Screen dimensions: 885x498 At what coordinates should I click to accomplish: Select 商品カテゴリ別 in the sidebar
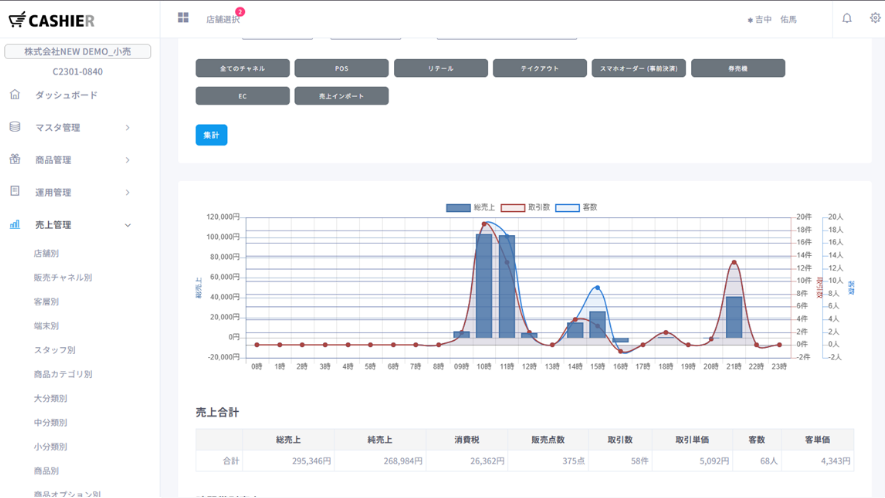pyautogui.click(x=62, y=374)
